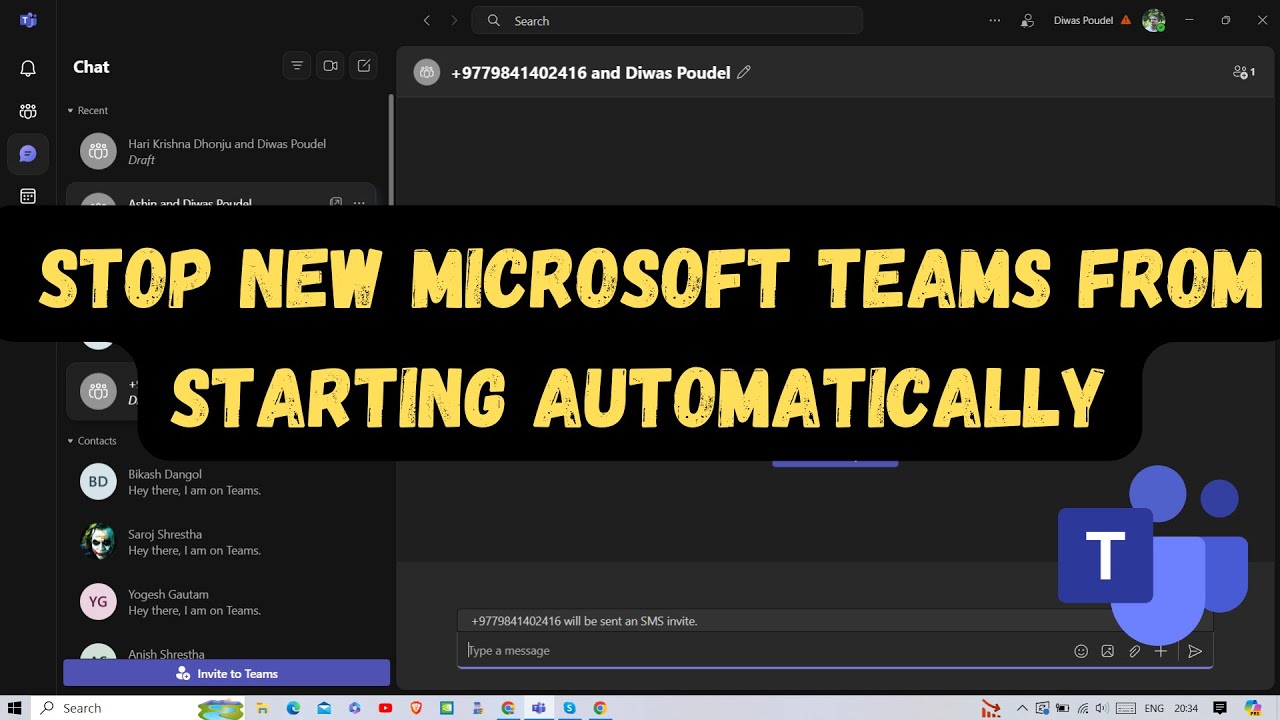View the chat participants count icon
The image size is (1280, 720).
1244,72
